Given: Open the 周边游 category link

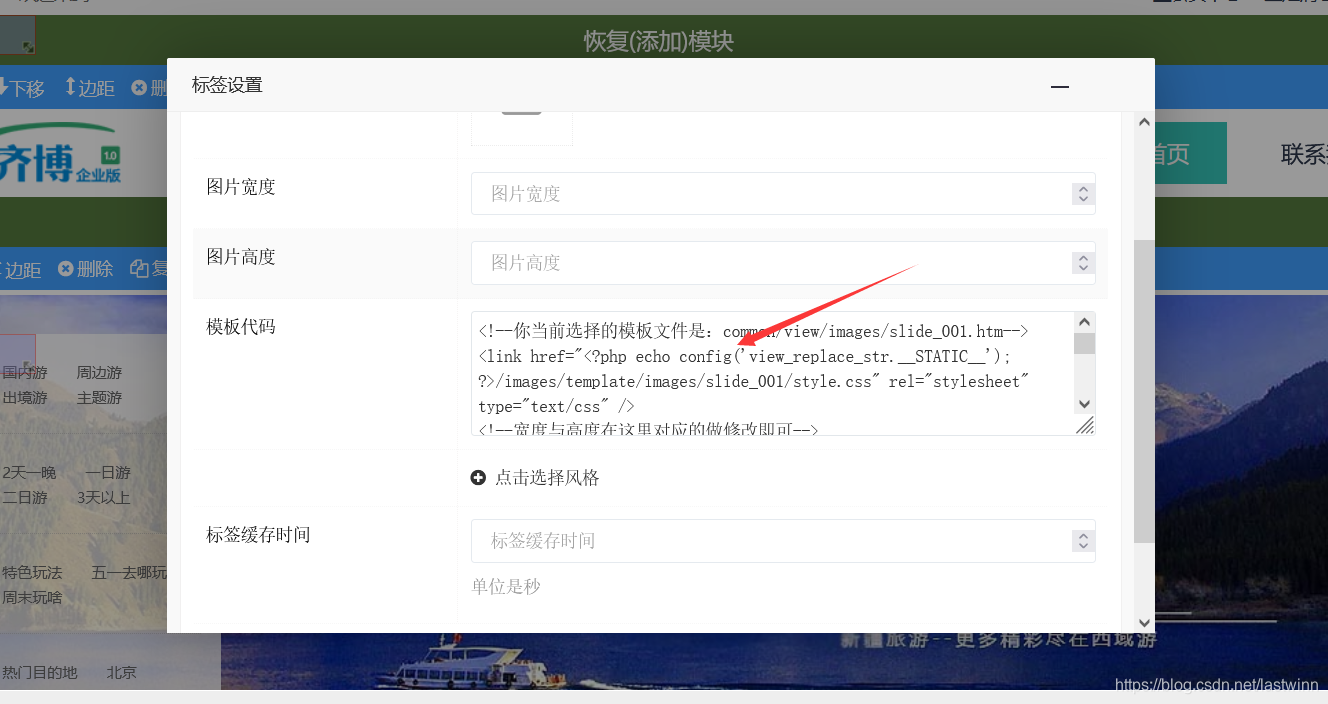Looking at the screenshot, I should (x=99, y=373).
